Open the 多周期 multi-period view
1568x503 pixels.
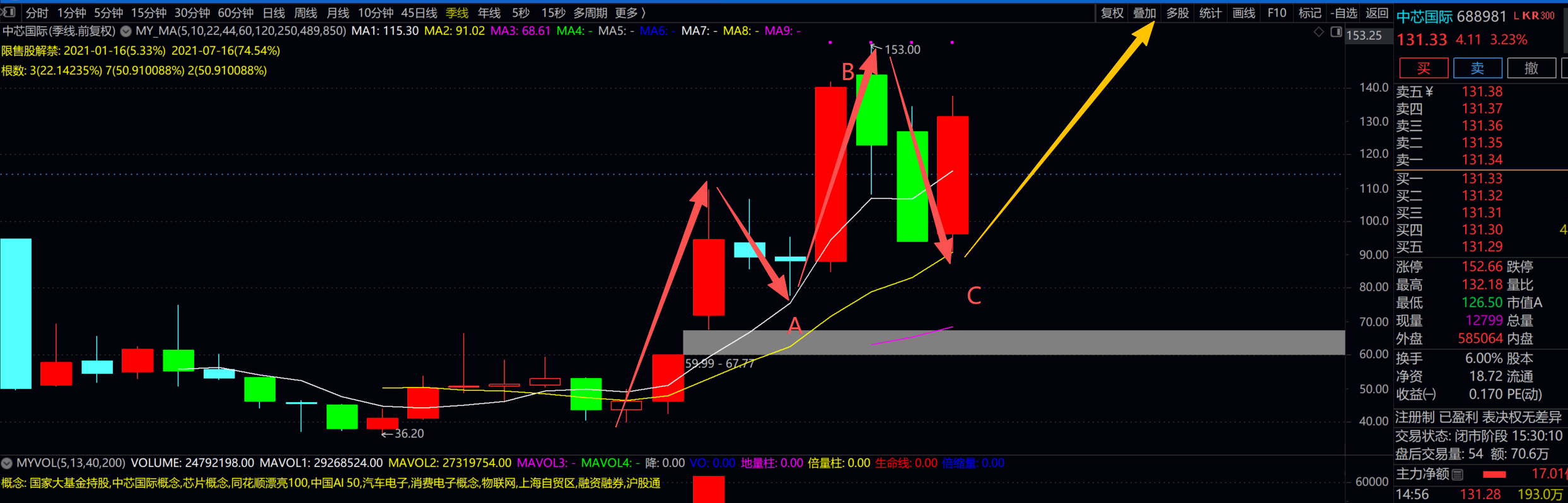tap(590, 13)
